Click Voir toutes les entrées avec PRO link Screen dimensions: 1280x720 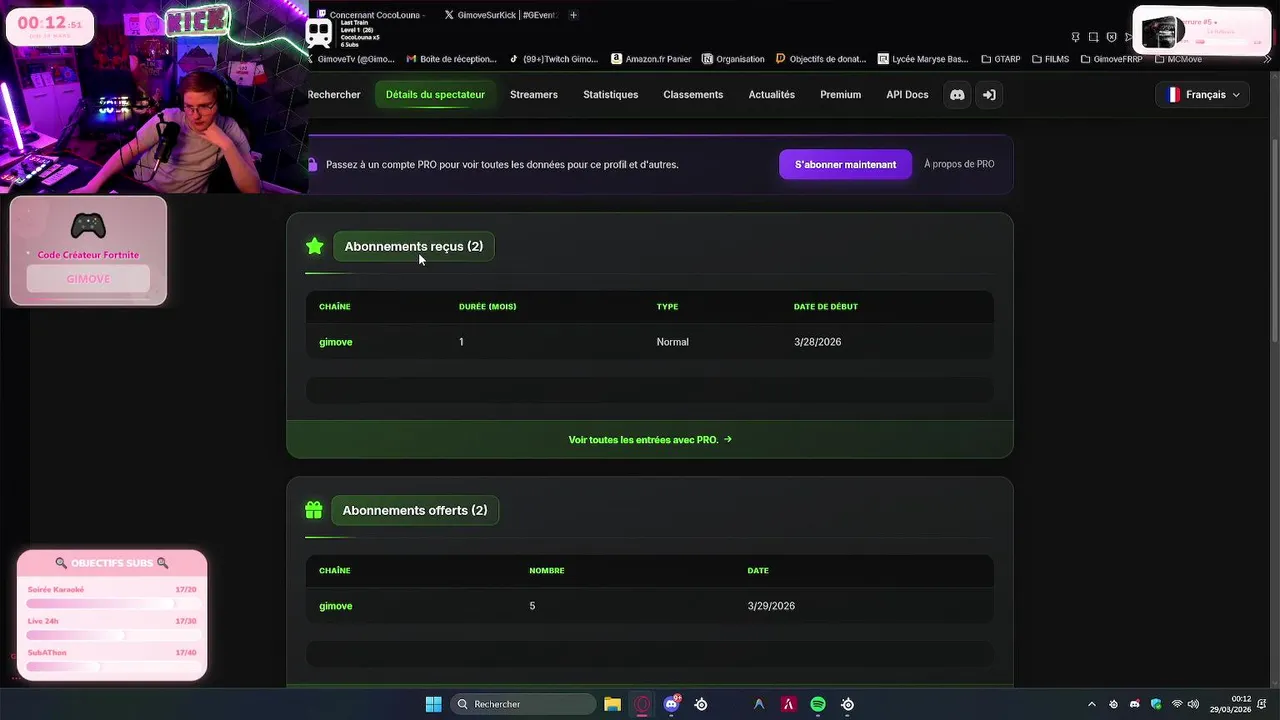tap(650, 440)
